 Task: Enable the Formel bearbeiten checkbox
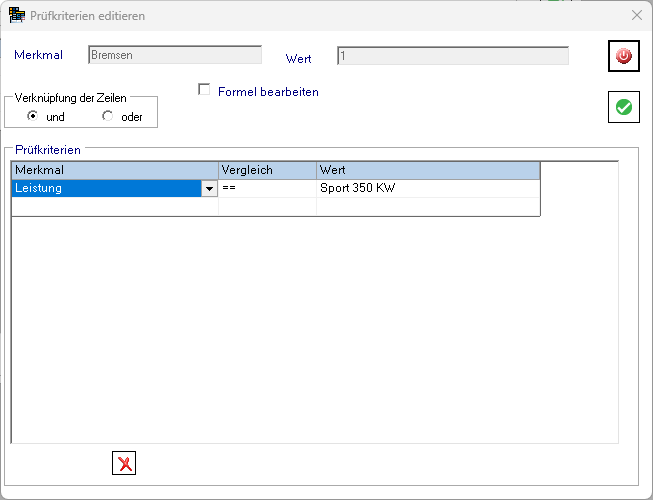(205, 91)
